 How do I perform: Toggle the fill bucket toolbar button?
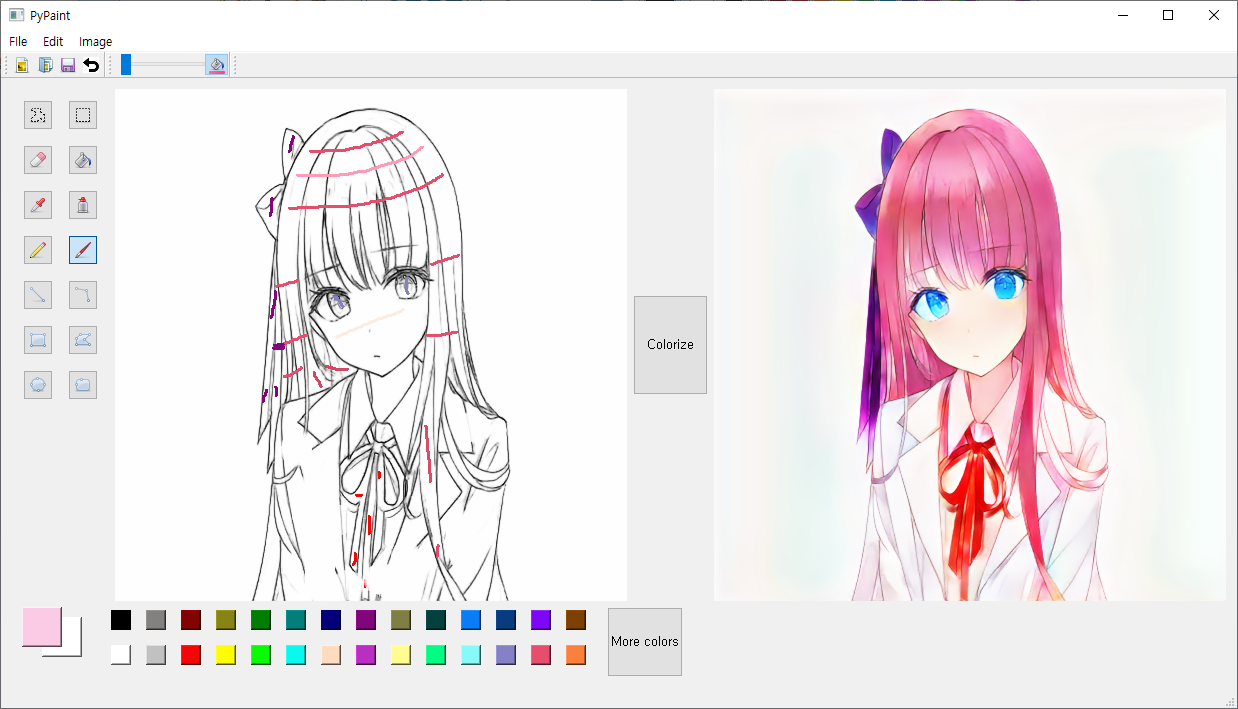[x=217, y=65]
